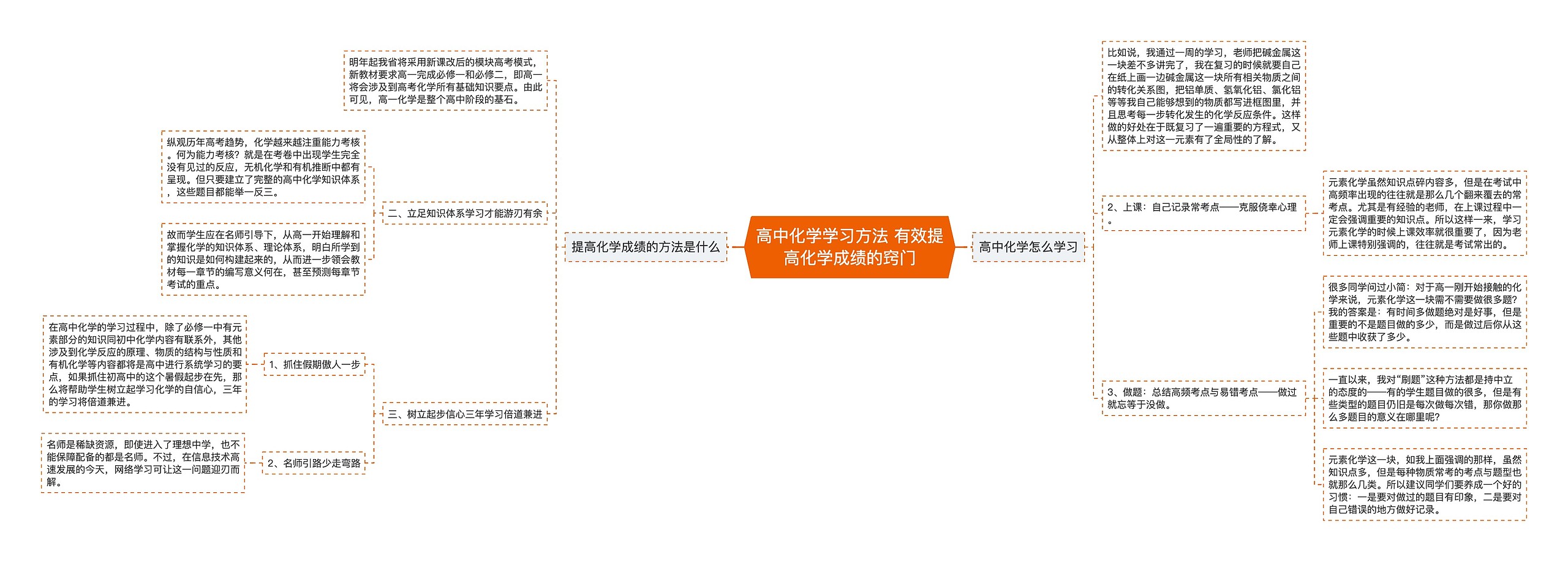Select the note starting with '比如说，我通过一周的学习'
Viewport: 1568px width, 562px height.
click(1203, 96)
